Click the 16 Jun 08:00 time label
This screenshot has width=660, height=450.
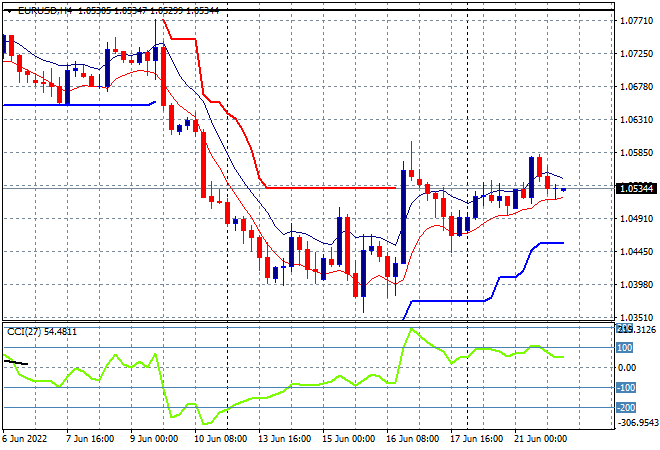point(412,439)
